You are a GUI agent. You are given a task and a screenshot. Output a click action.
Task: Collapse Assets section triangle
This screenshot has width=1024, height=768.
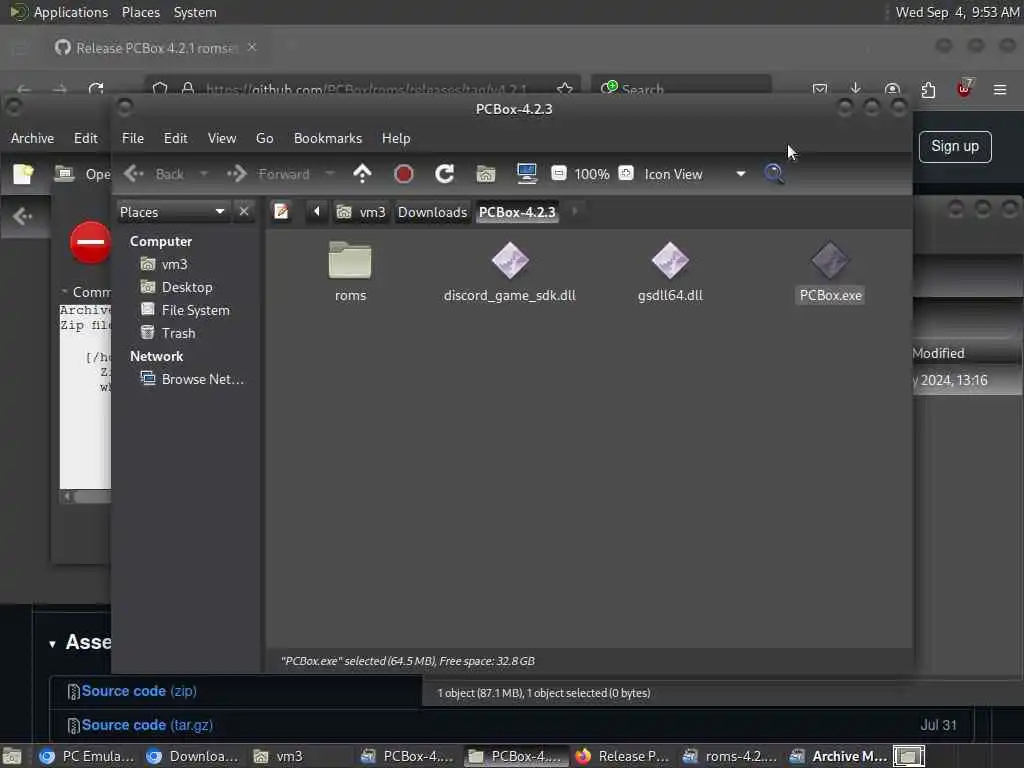[52, 644]
